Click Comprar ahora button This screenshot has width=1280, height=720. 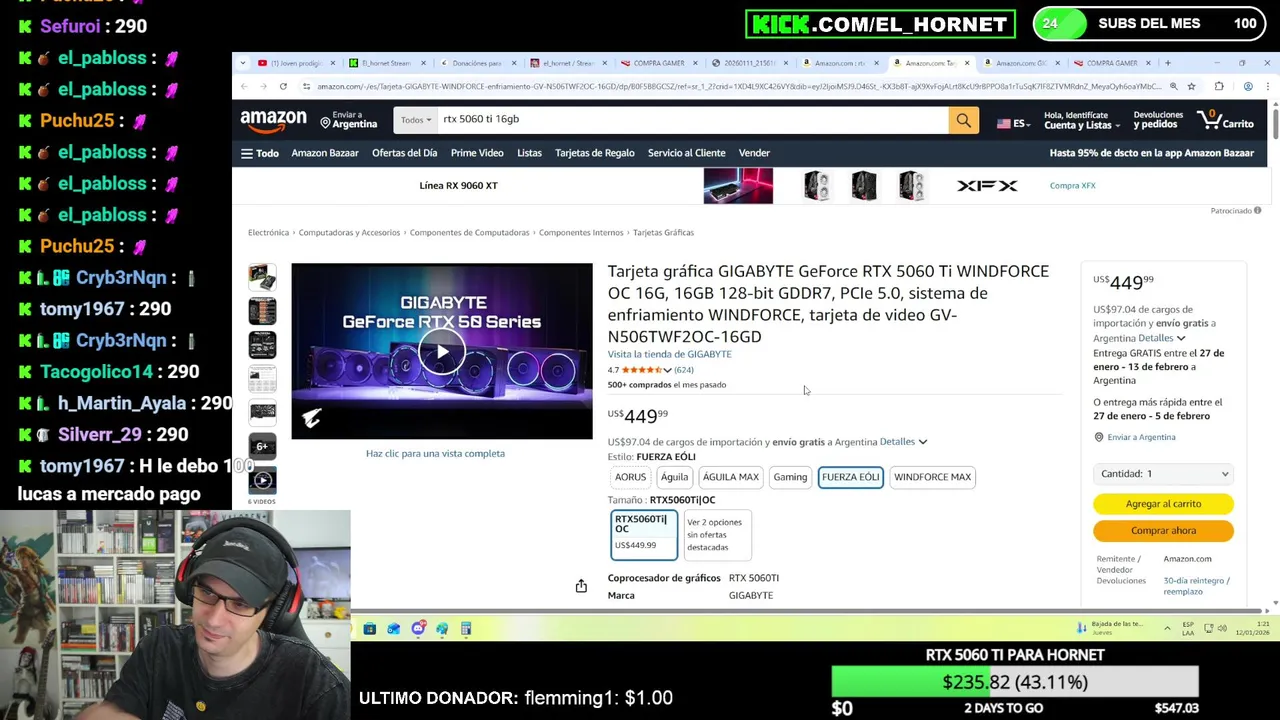[1163, 531]
